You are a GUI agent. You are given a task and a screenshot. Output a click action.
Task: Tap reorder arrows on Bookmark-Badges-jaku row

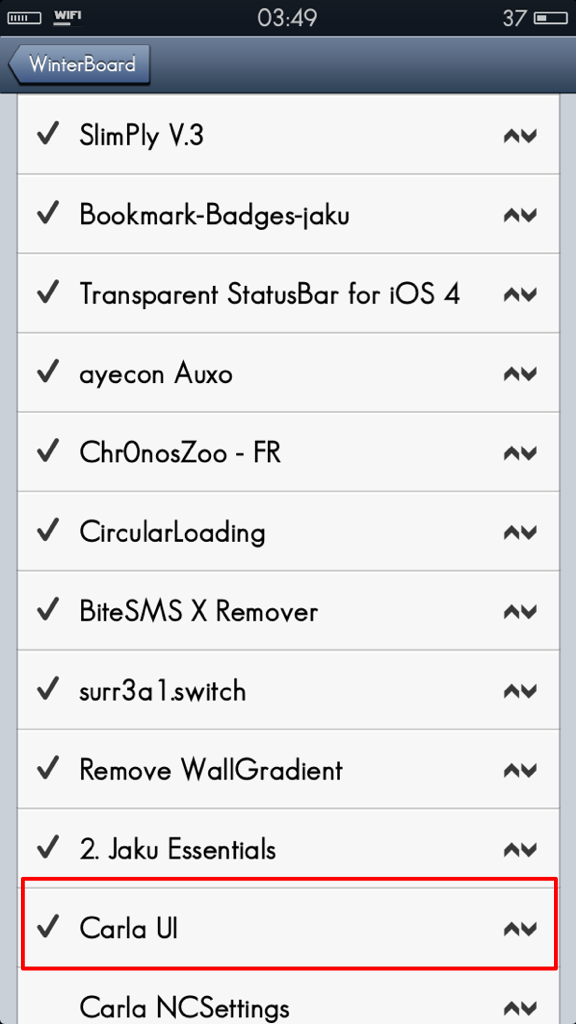coord(520,216)
